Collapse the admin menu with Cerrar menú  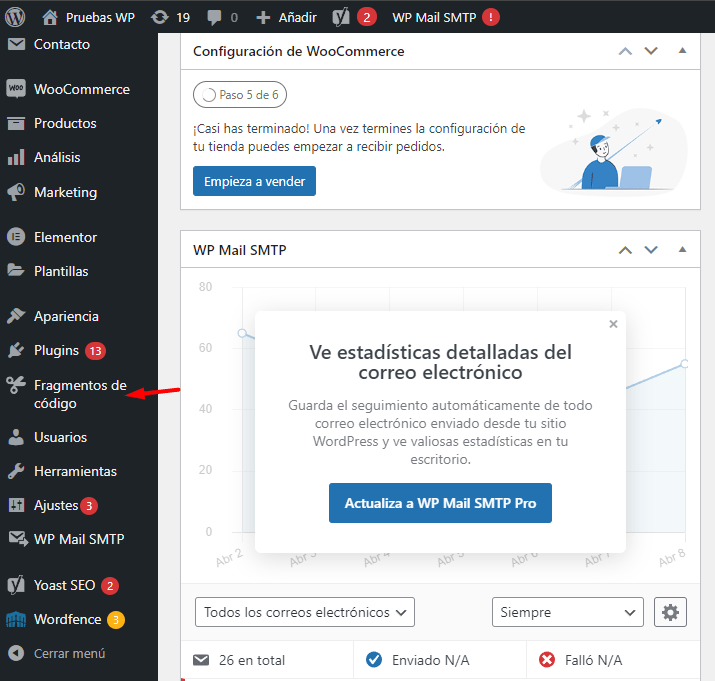pos(57,653)
